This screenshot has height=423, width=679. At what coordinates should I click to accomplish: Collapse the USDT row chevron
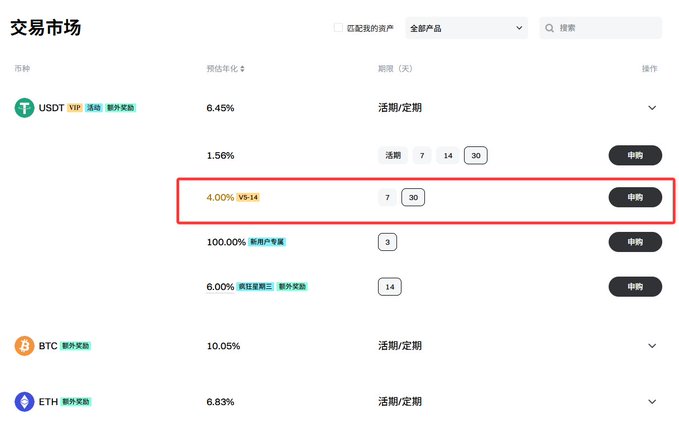pos(652,108)
